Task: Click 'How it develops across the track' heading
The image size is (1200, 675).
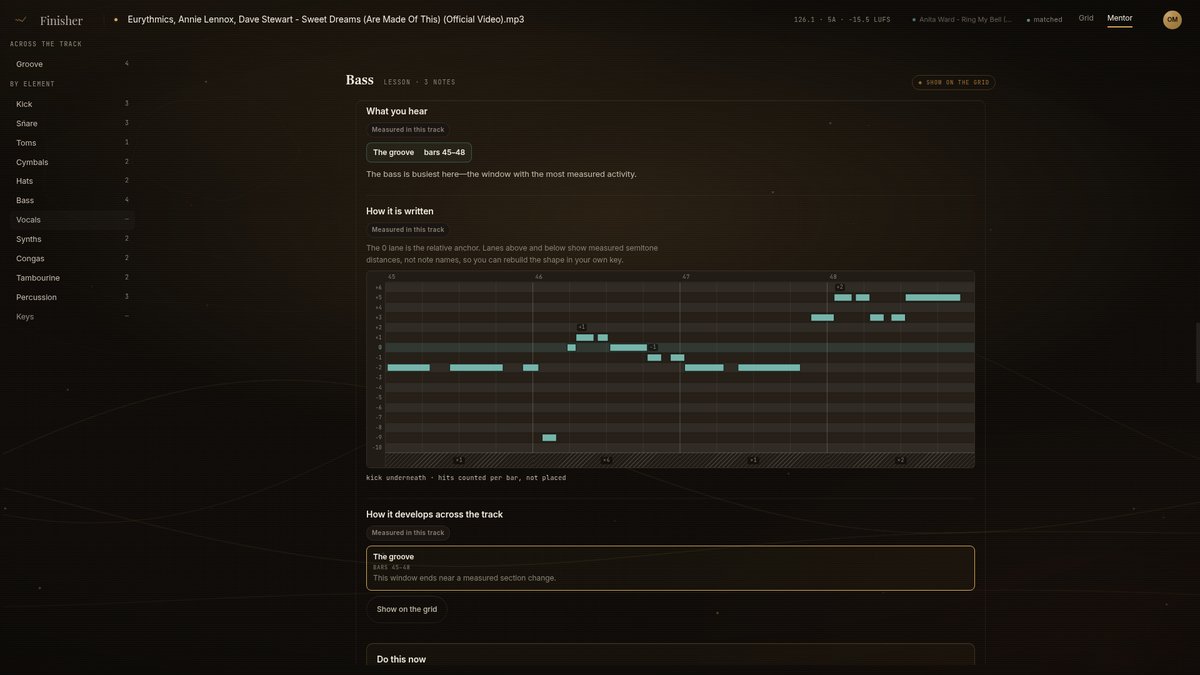Action: click(435, 514)
